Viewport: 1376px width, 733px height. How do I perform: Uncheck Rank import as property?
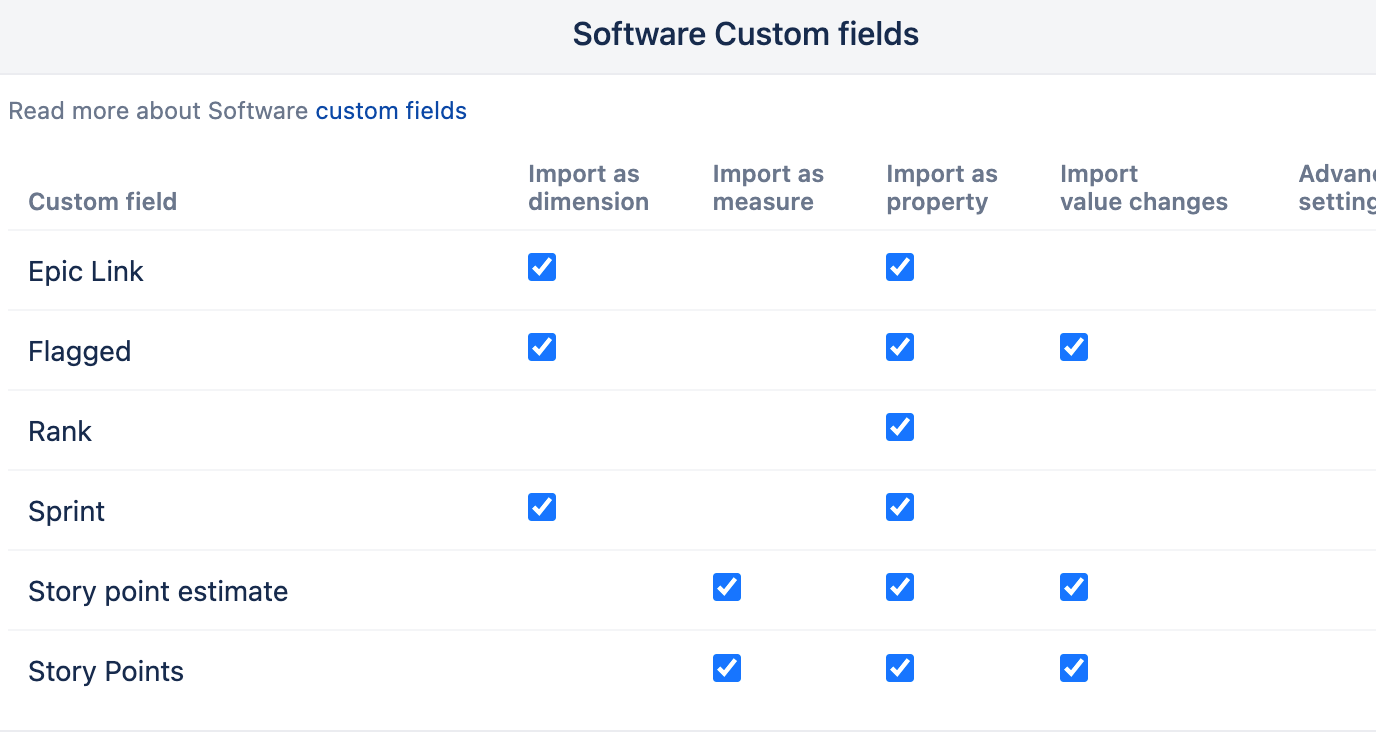click(900, 427)
